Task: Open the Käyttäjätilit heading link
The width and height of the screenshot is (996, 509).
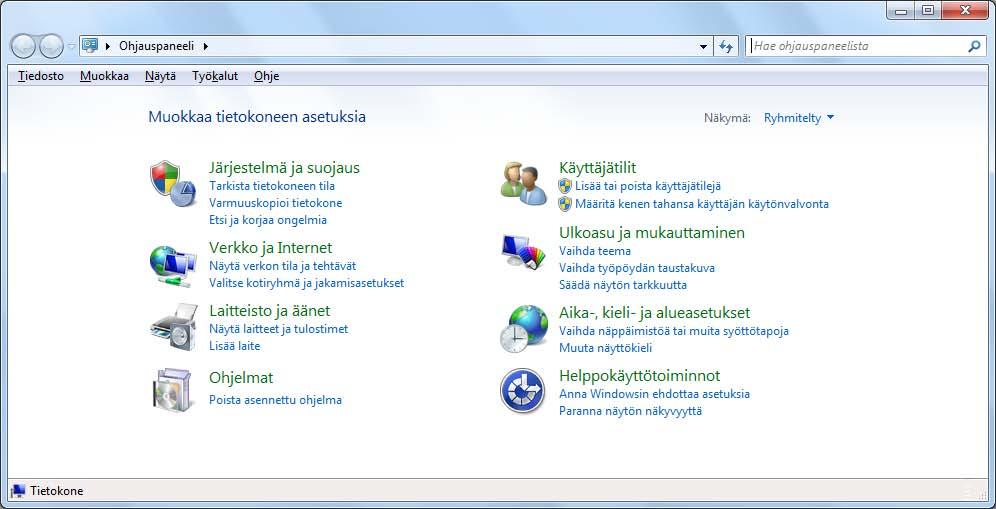Action: 598,168
